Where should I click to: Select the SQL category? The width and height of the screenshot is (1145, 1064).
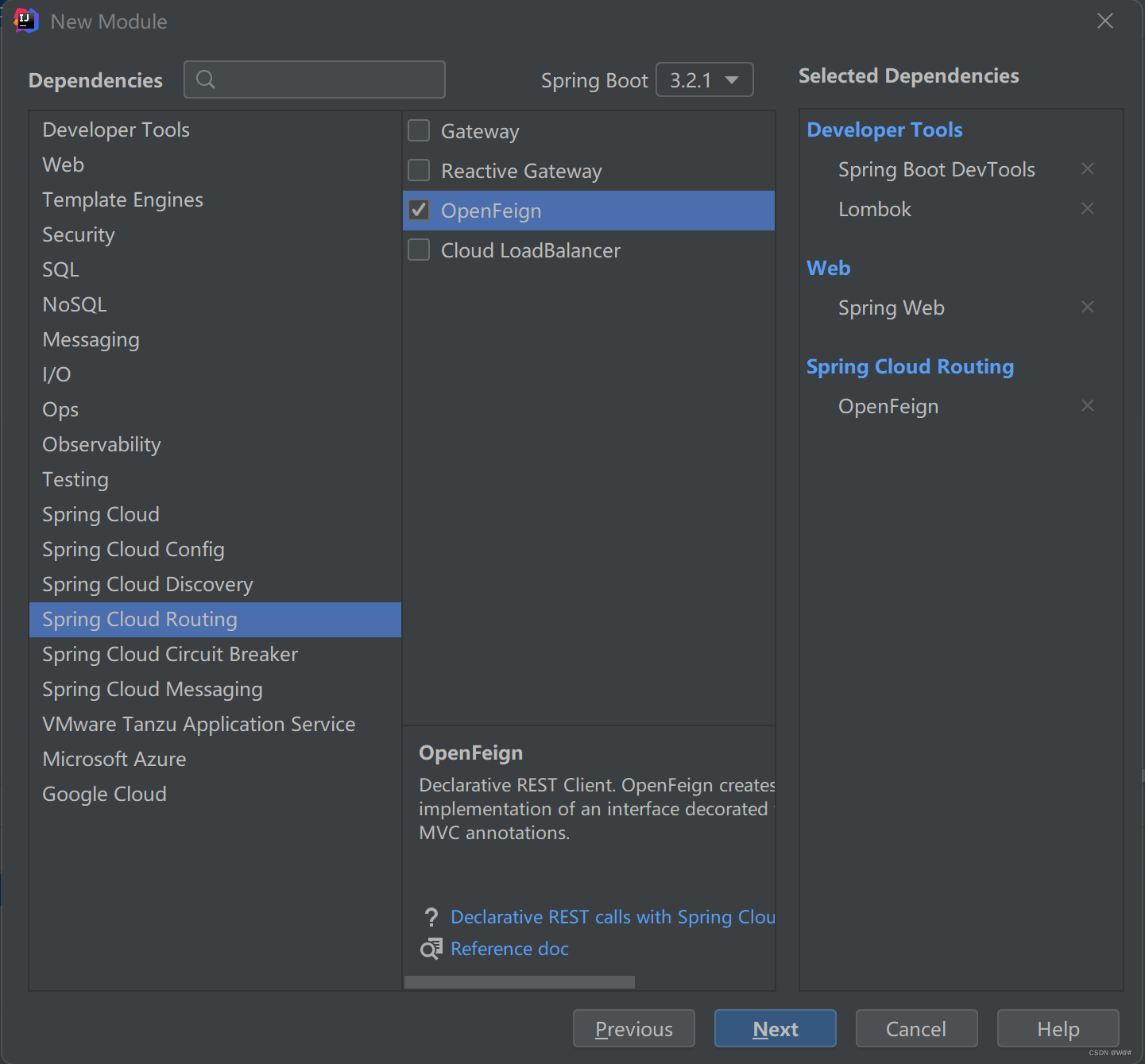click(215, 269)
